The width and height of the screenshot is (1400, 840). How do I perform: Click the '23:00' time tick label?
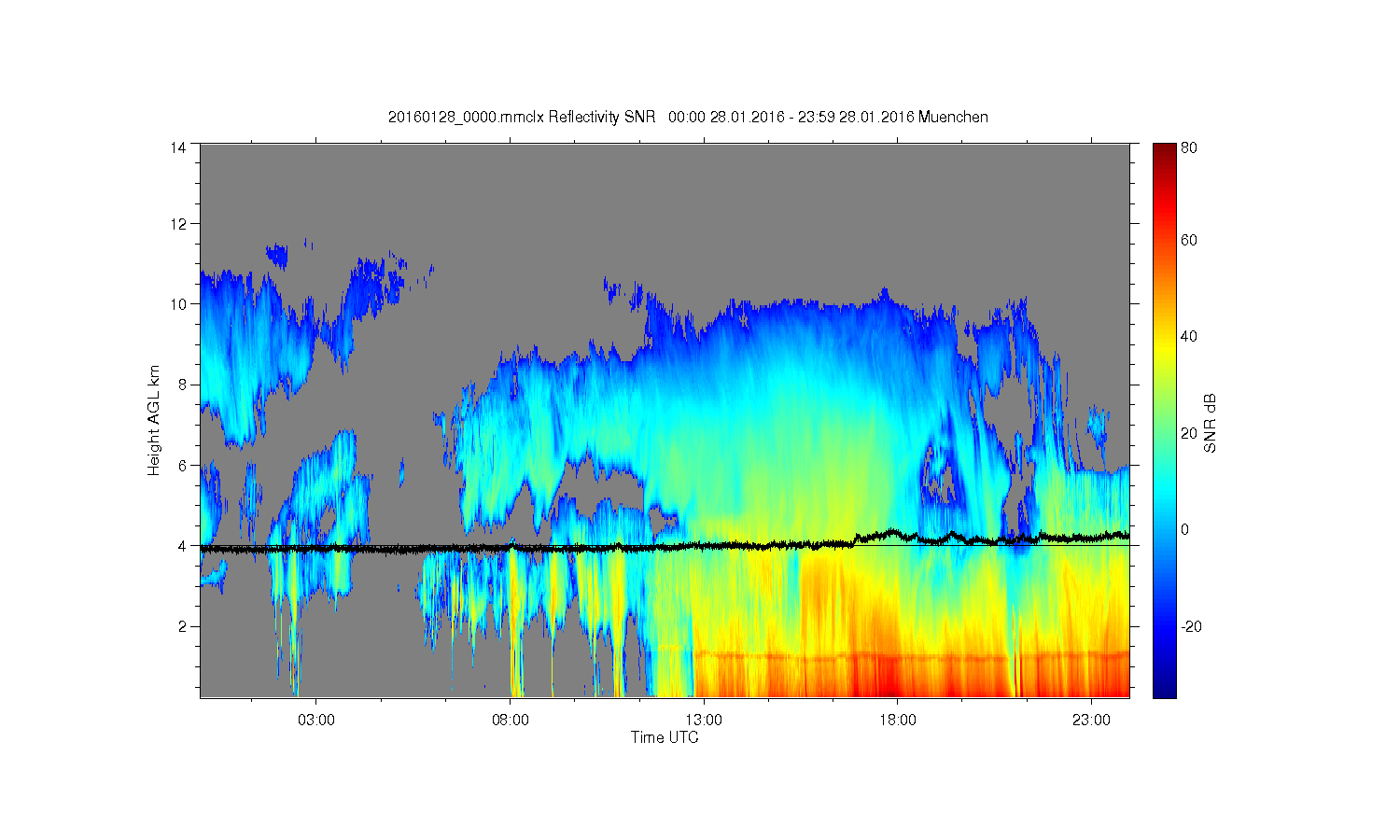pos(1092,721)
